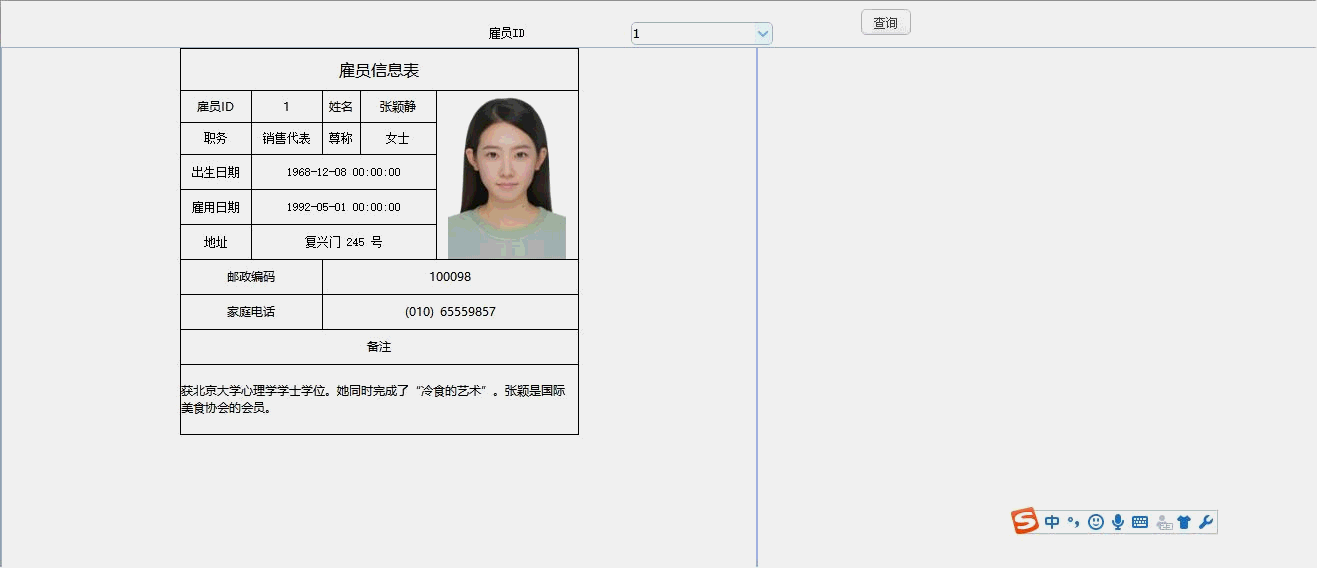Open the skin shop shirt icon
Image resolution: width=1317 pixels, height=568 pixels.
(1185, 522)
